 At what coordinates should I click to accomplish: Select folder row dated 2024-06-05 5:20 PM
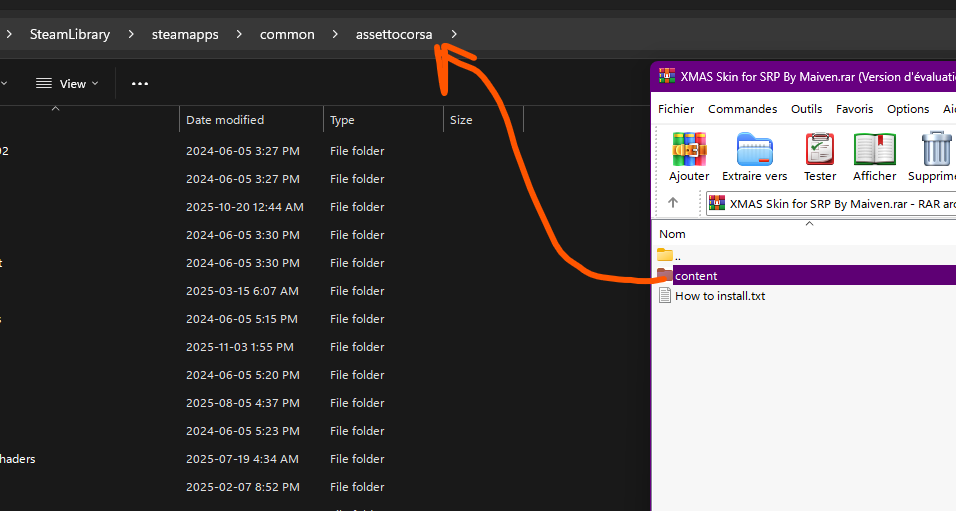[262, 375]
